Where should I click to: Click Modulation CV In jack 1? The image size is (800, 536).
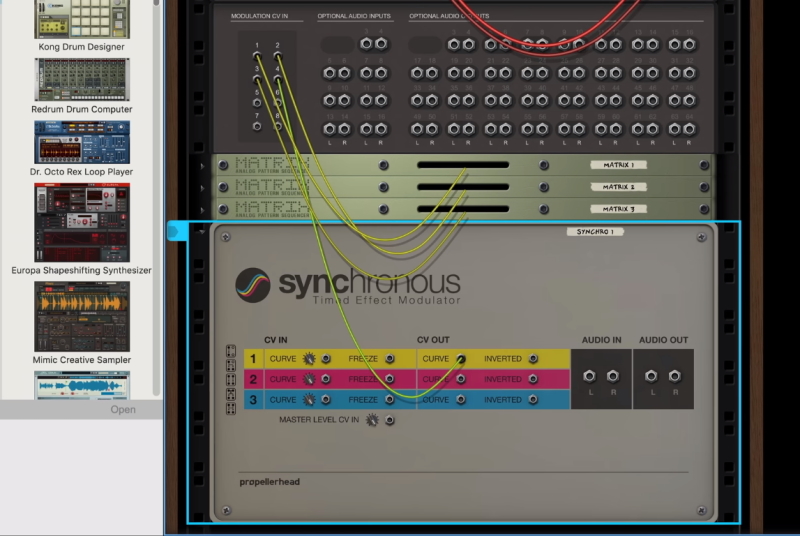257,56
